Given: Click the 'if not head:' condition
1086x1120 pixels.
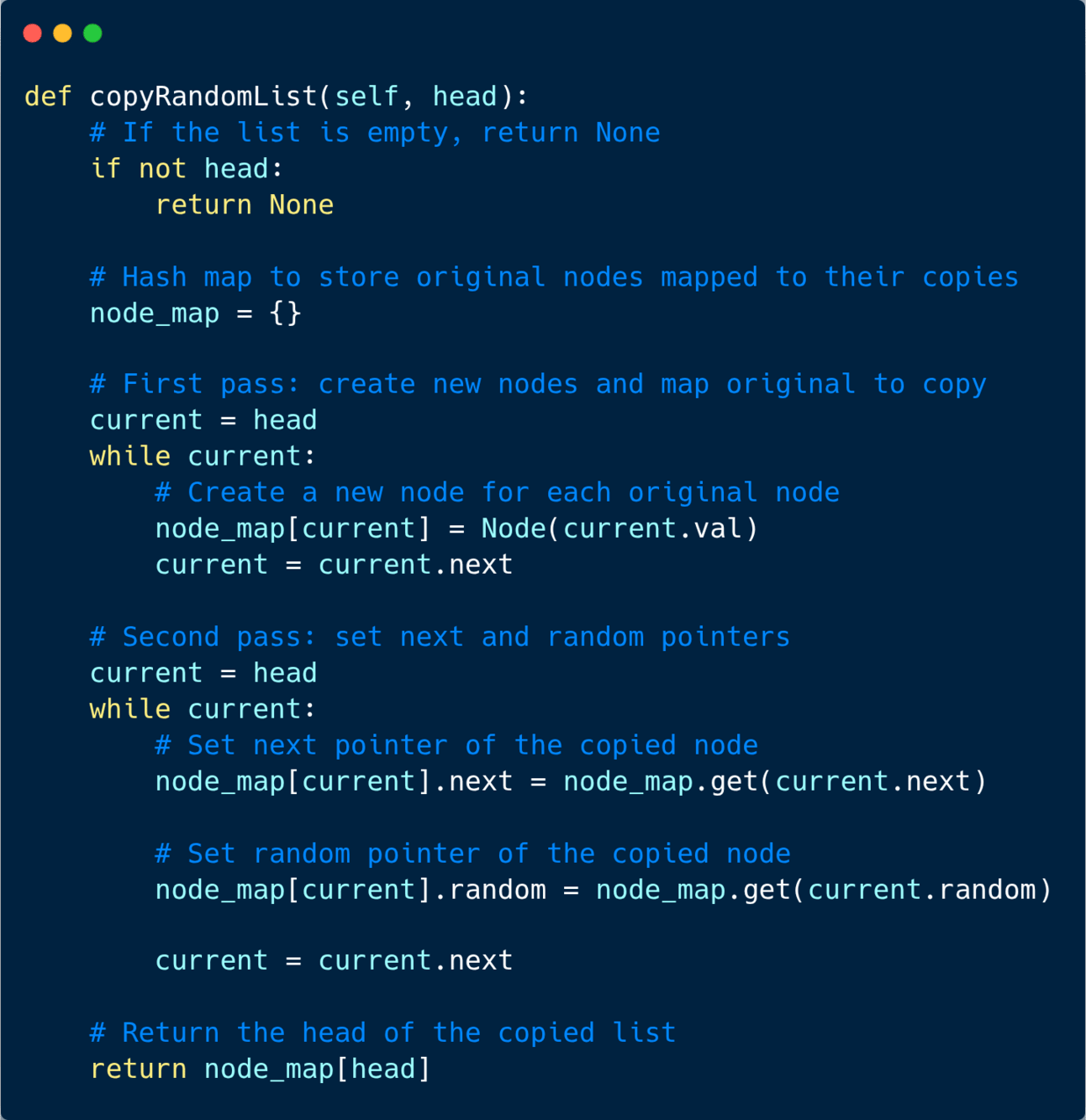Looking at the screenshot, I should (187, 169).
